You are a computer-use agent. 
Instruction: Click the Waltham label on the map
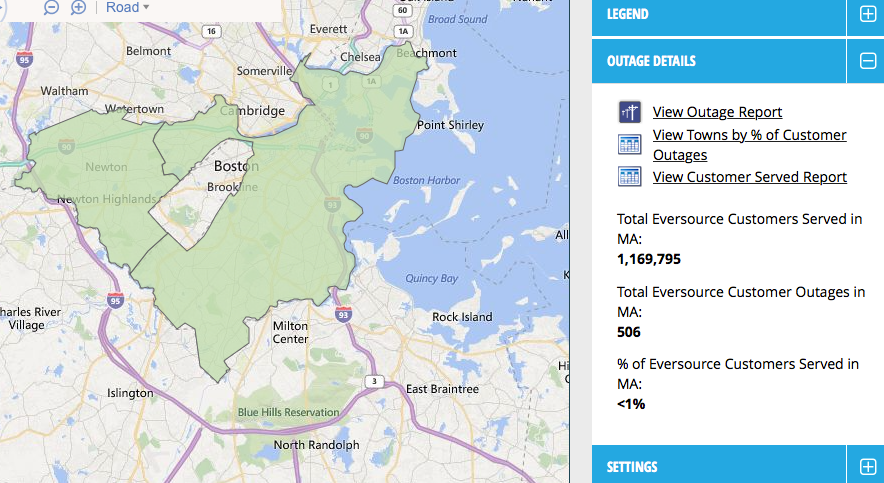[64, 91]
